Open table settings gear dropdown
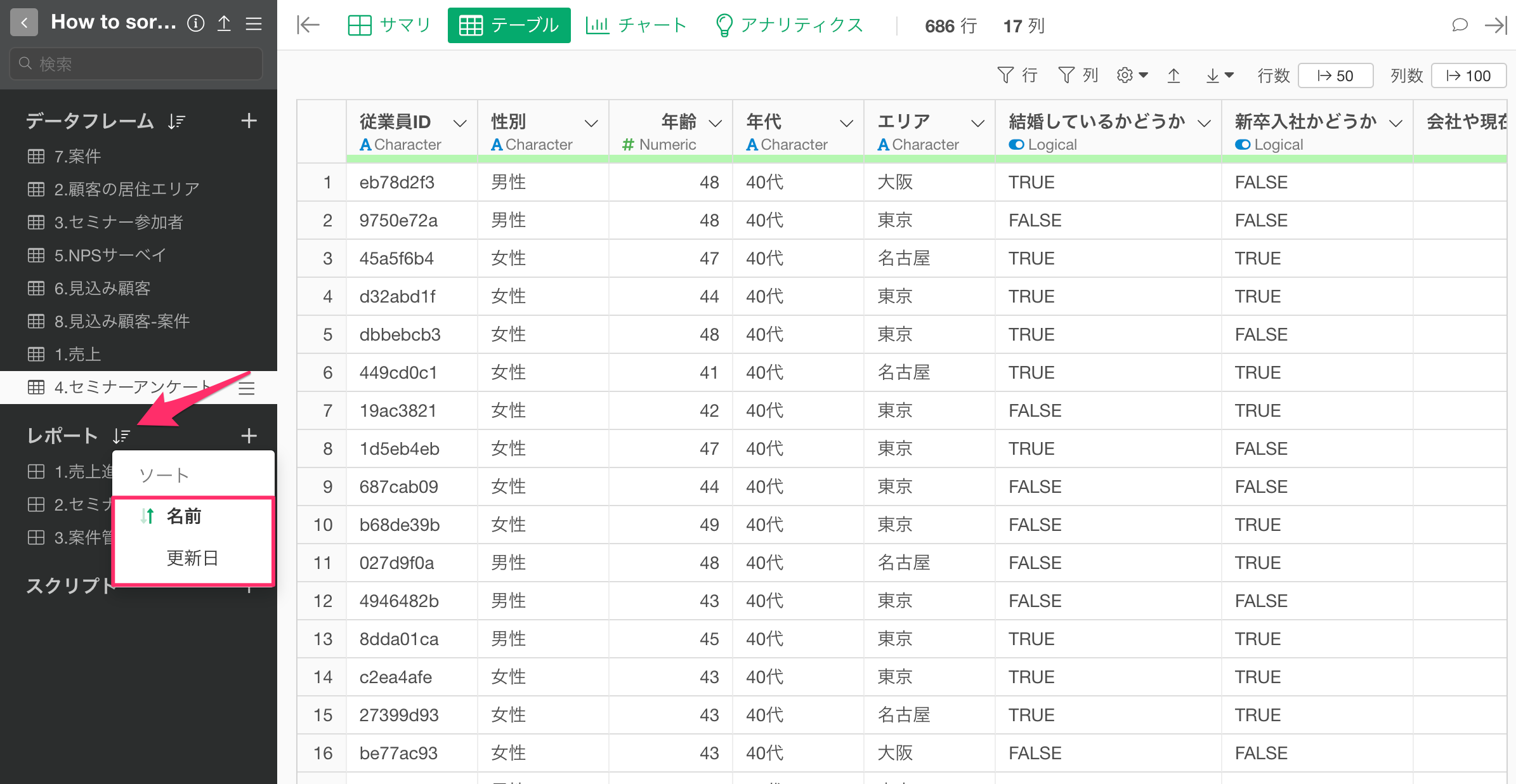 point(1132,75)
